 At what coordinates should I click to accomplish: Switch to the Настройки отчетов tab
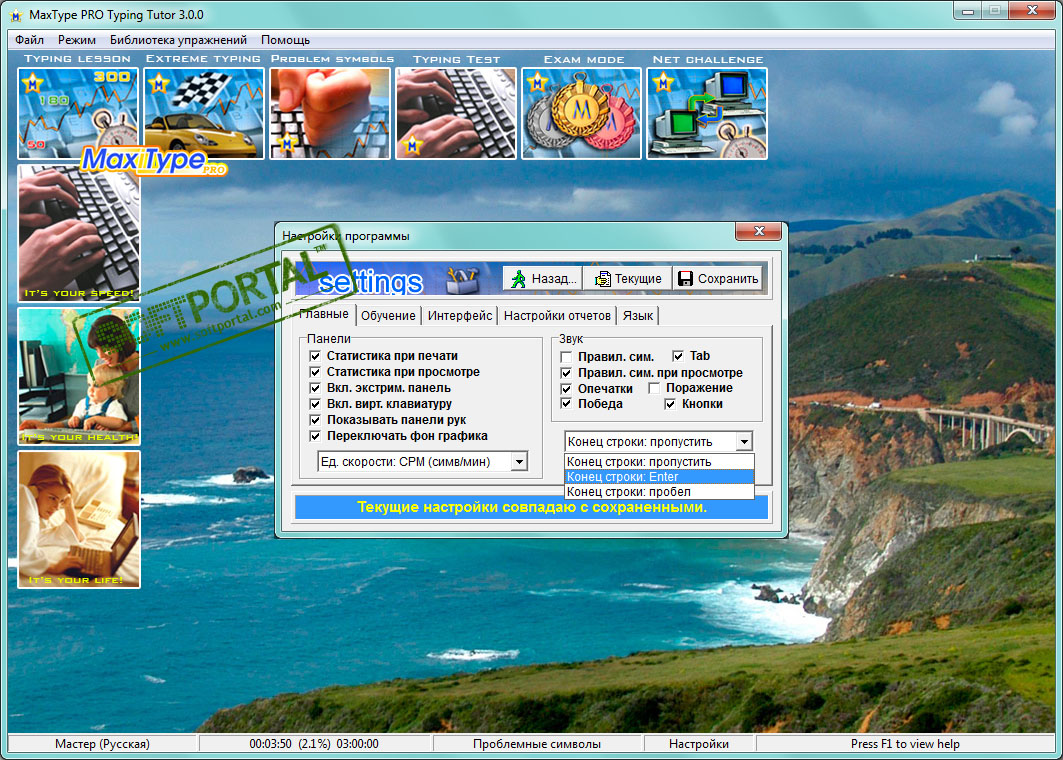pos(557,316)
